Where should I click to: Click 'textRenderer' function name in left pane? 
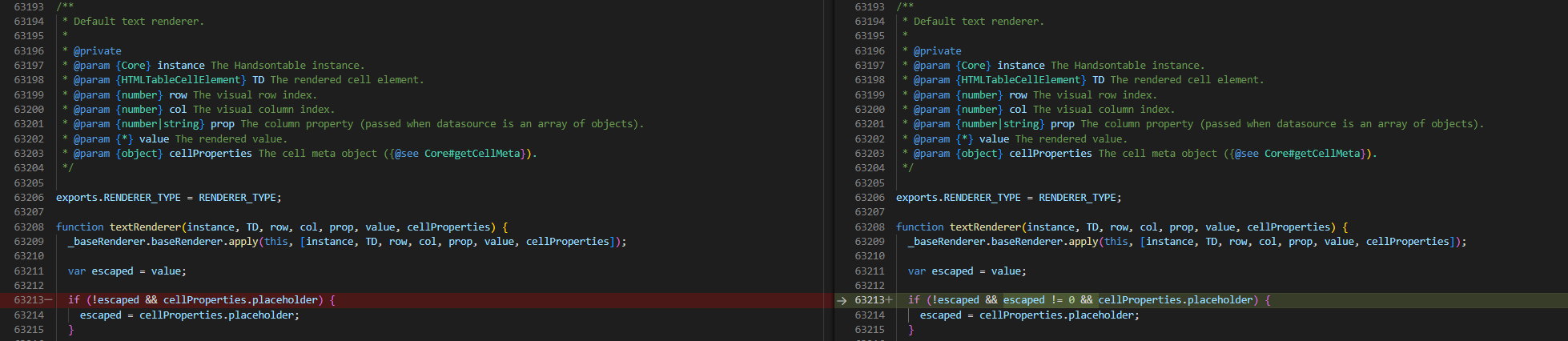coord(145,227)
